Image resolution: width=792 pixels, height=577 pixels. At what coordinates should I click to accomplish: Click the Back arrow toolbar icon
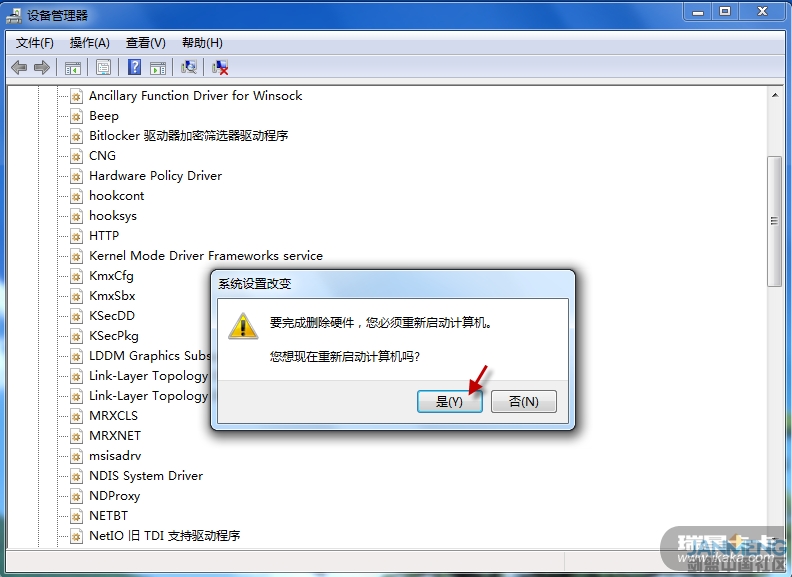tap(19, 67)
